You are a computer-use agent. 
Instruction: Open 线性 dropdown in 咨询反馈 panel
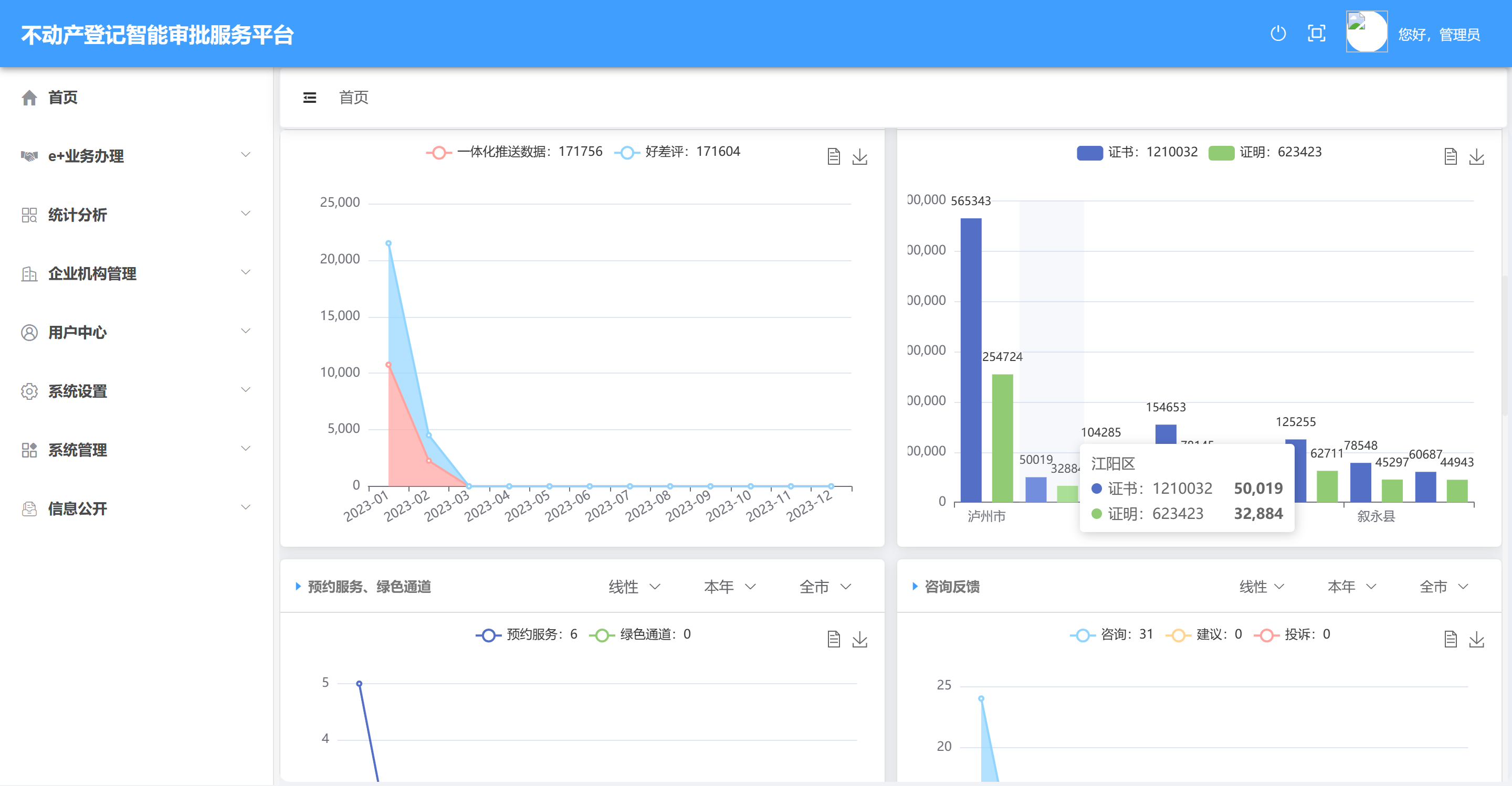point(1262,587)
